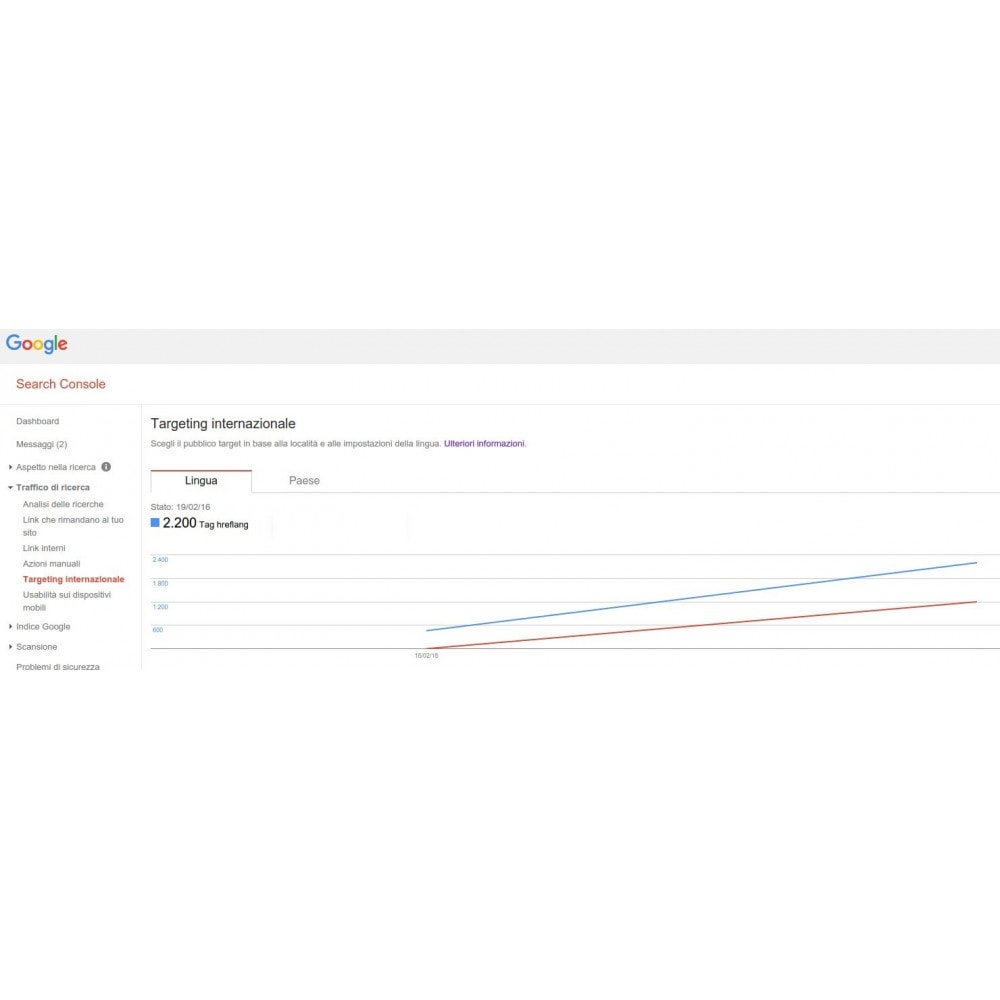This screenshot has height=1000, width=1000.
Task: Go to Dashboard in the sidebar
Action: [38, 421]
